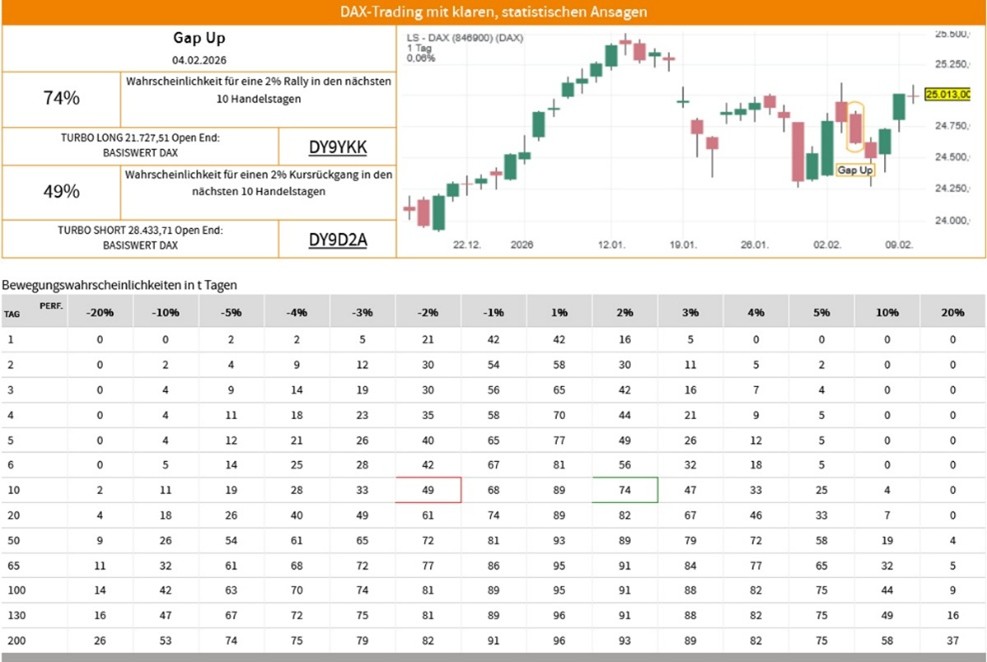
Task: Open the DY9D2A turbo short link
Action: [x=337, y=239]
